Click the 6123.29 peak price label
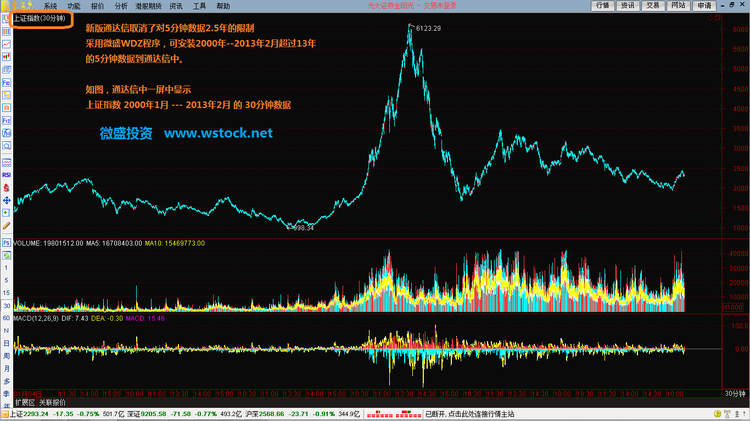Viewport: 750px width, 421px height. pyautogui.click(x=428, y=29)
